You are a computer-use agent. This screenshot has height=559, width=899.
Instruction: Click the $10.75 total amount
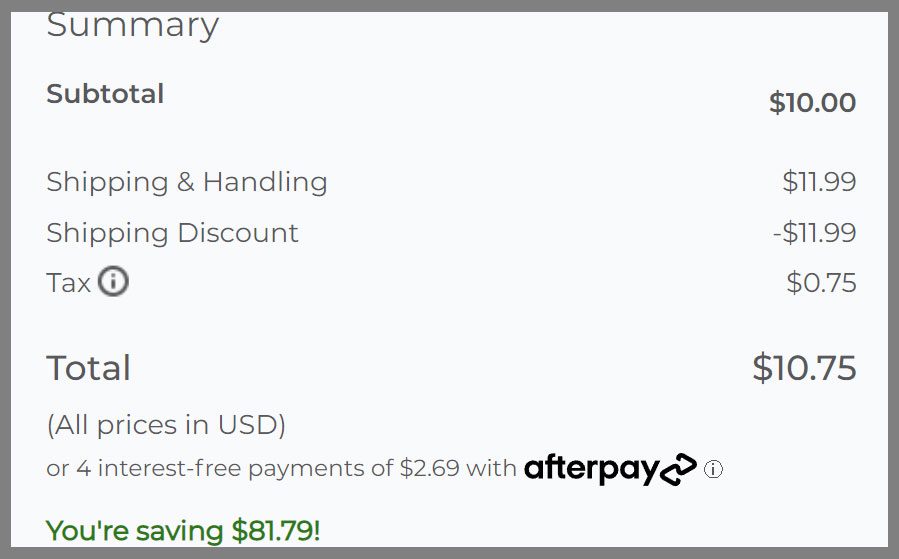804,368
